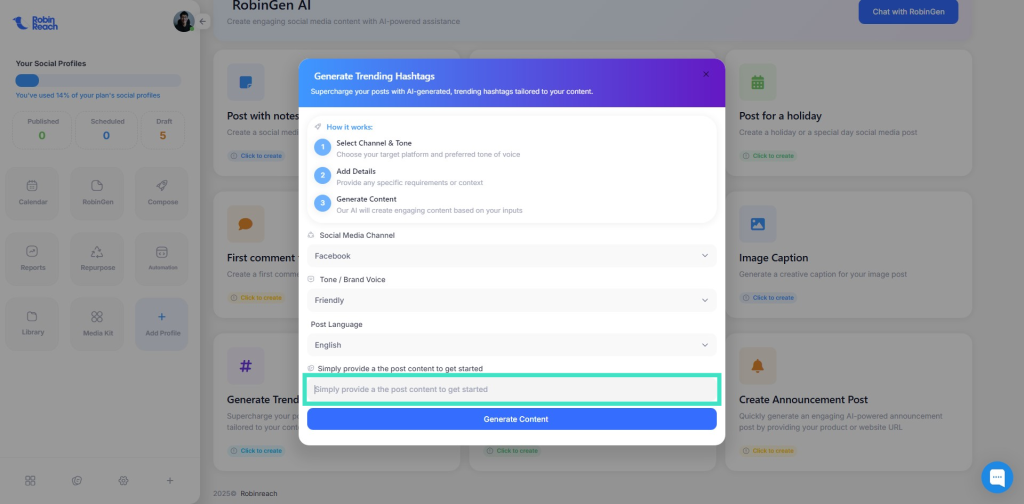This screenshot has height=504, width=1024.
Task: Click the First comment speech bubble icon
Action: [246, 224]
